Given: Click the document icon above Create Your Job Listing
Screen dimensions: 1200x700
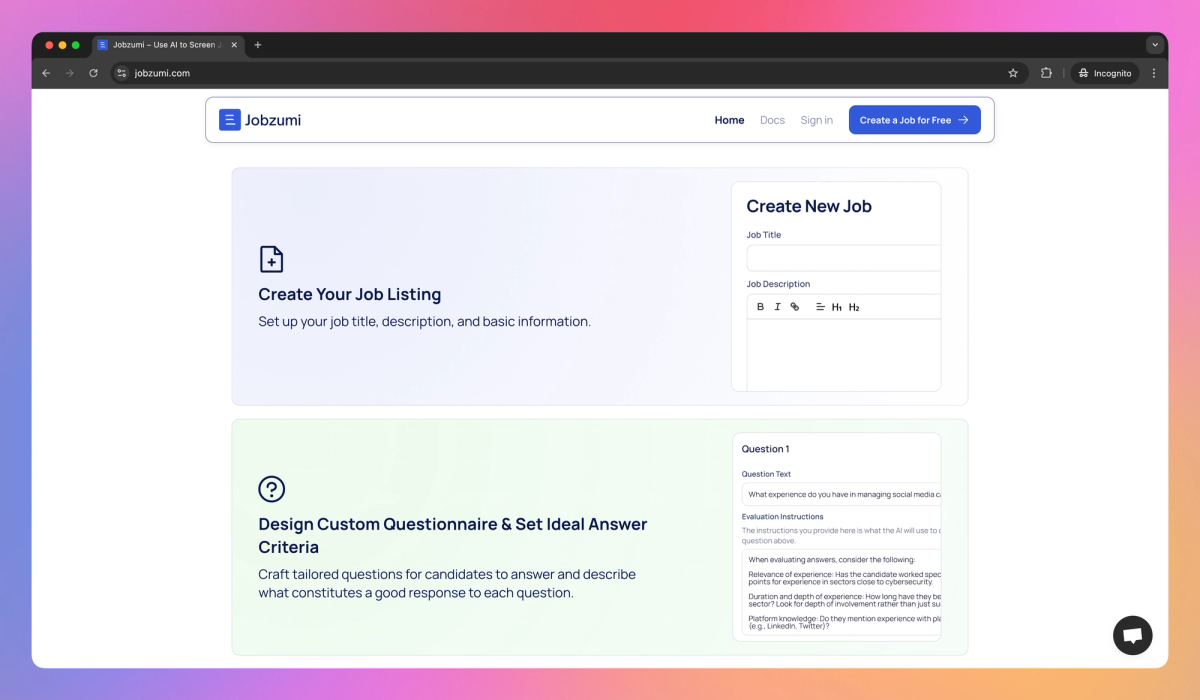Looking at the screenshot, I should (271, 259).
